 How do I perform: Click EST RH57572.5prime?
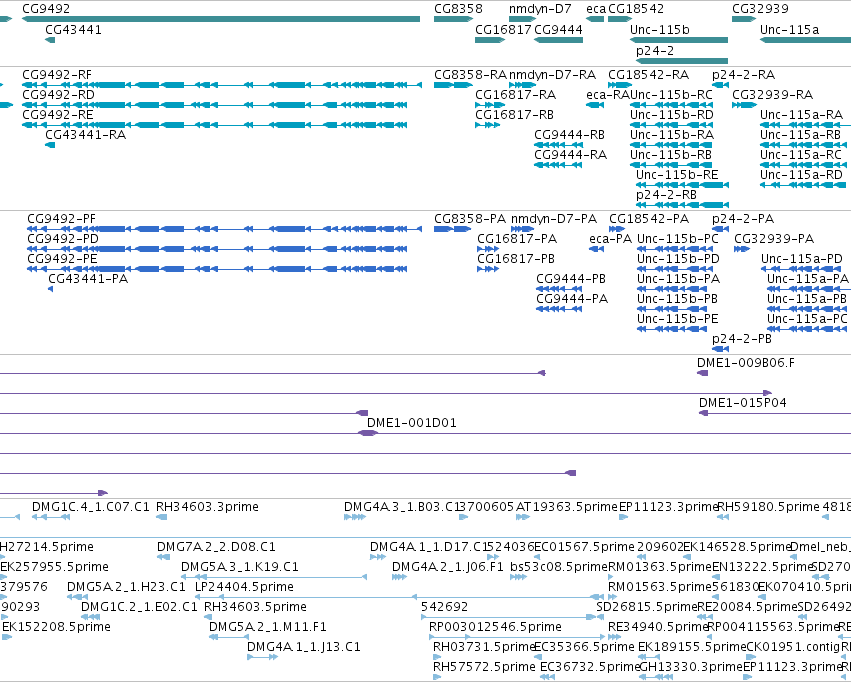pyautogui.click(x=484, y=667)
